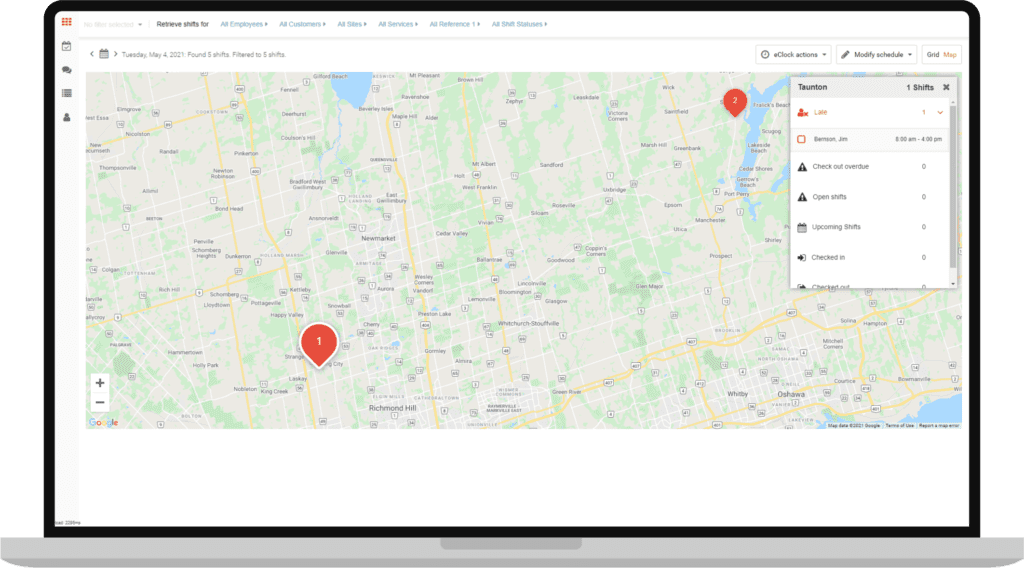Viewport: 1024px width, 568px height.
Task: Open the Modify schedule dropdown
Action: pyautogui.click(x=877, y=54)
